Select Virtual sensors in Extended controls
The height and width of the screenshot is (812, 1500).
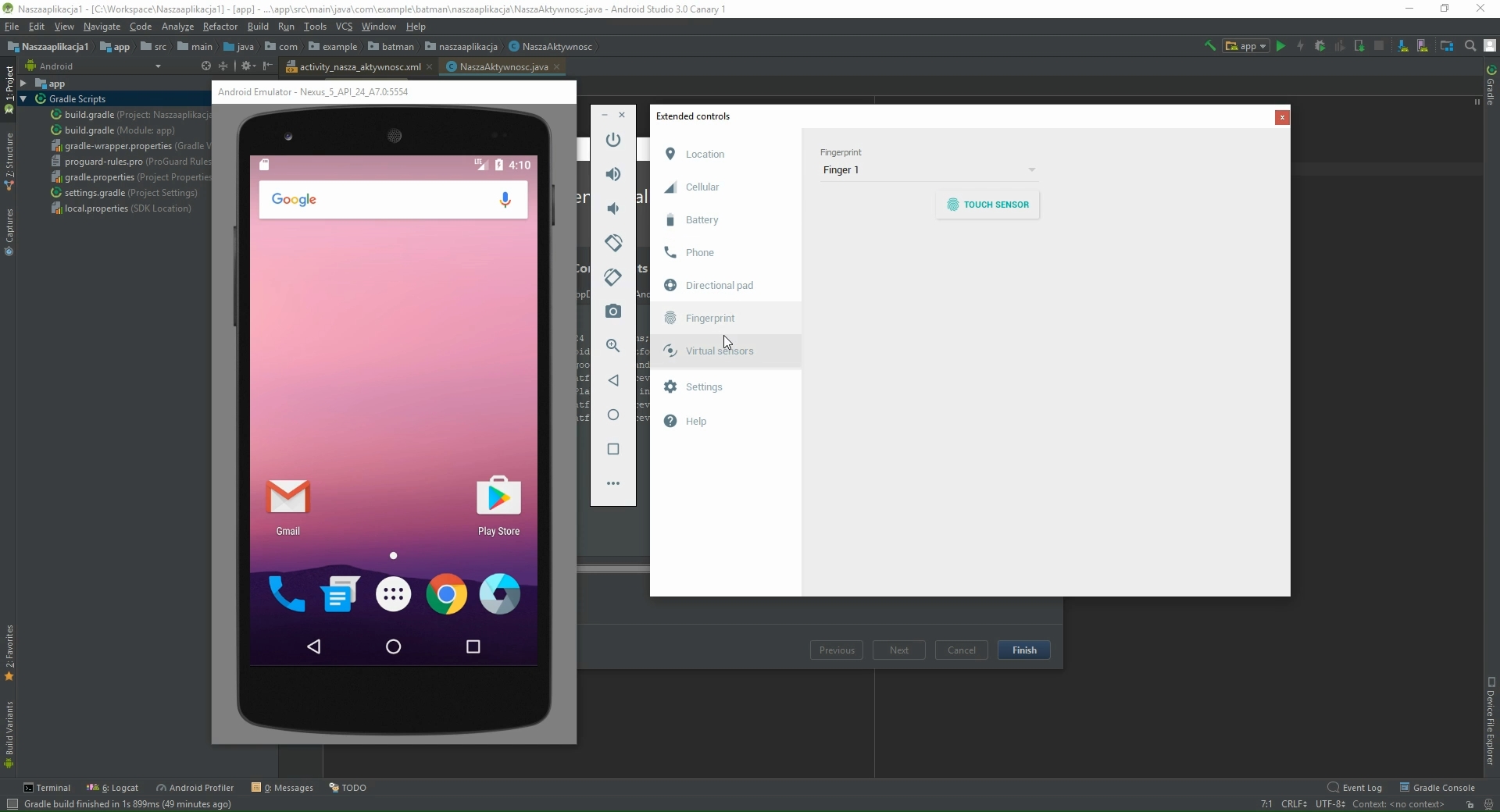[719, 351]
